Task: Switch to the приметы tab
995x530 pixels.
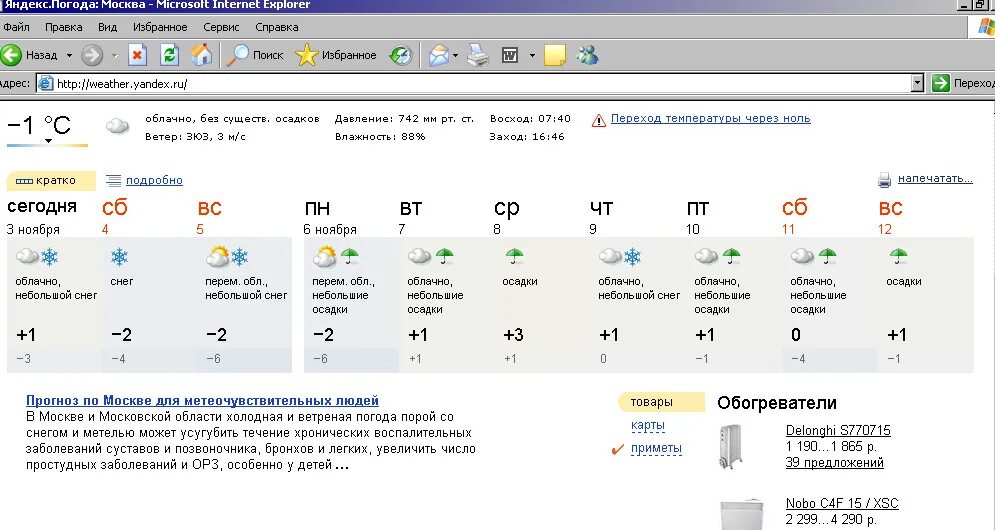Action: [656, 448]
